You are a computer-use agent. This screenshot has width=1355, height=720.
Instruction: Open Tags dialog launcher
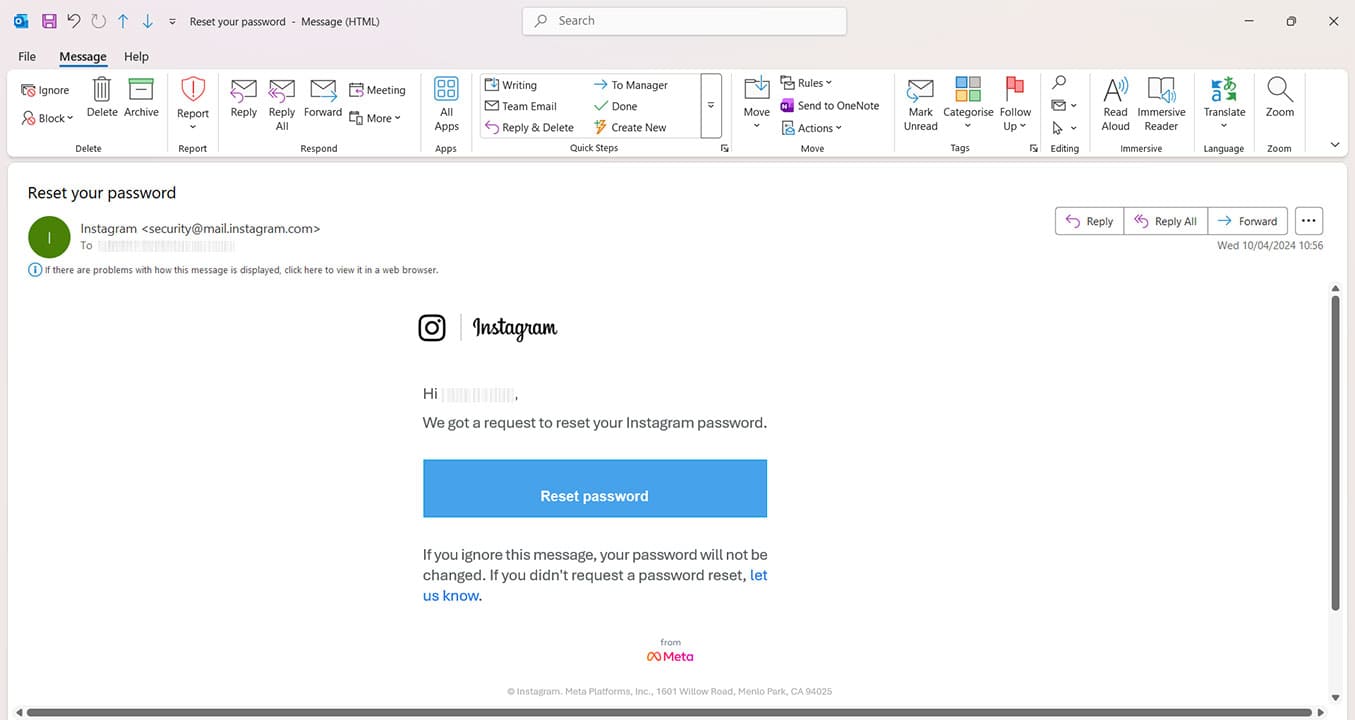[x=1033, y=148]
